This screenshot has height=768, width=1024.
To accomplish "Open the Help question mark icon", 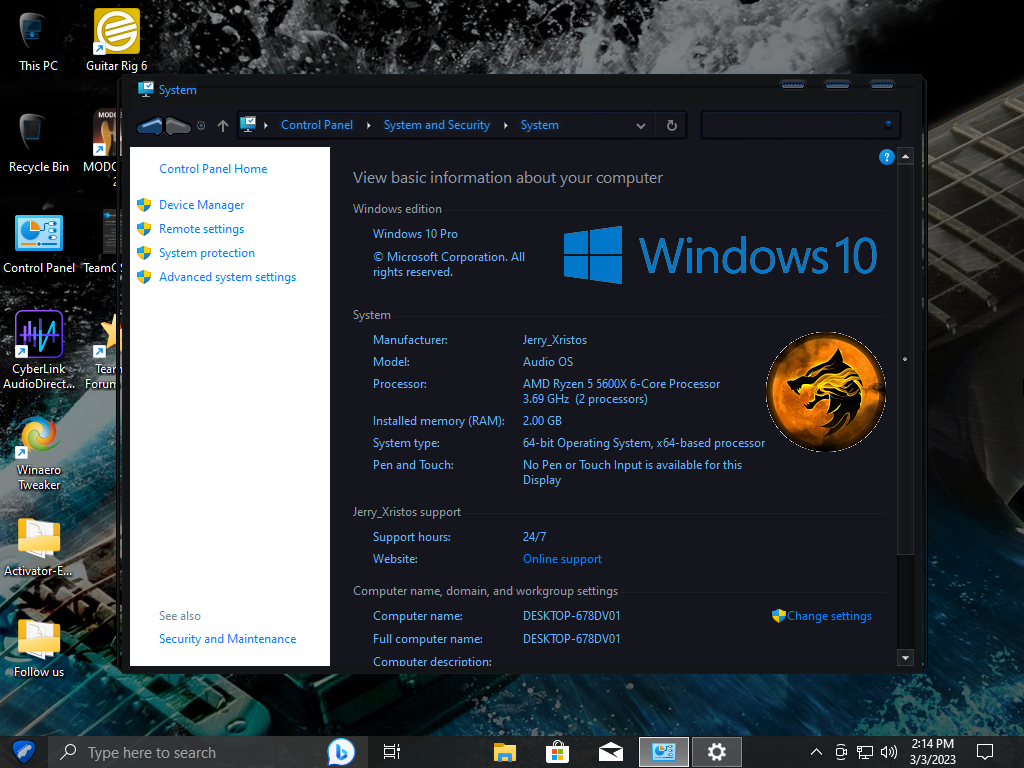I will (x=886, y=157).
